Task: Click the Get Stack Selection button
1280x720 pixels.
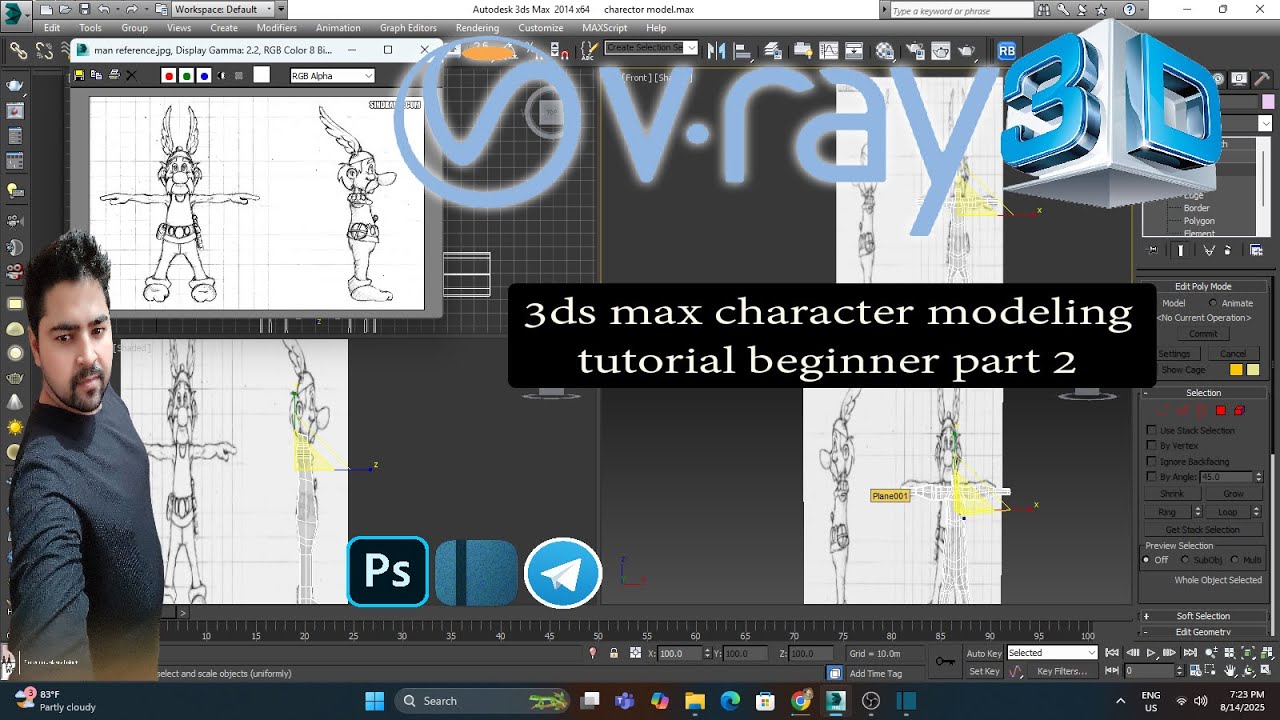Action: click(1202, 530)
